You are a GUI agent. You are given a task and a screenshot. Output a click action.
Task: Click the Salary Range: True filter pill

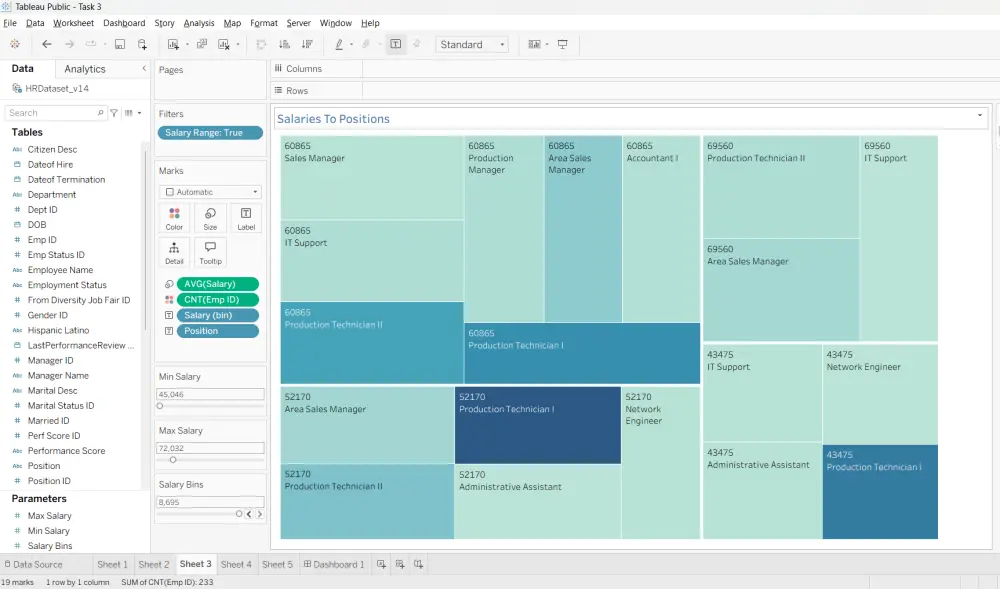(x=210, y=133)
